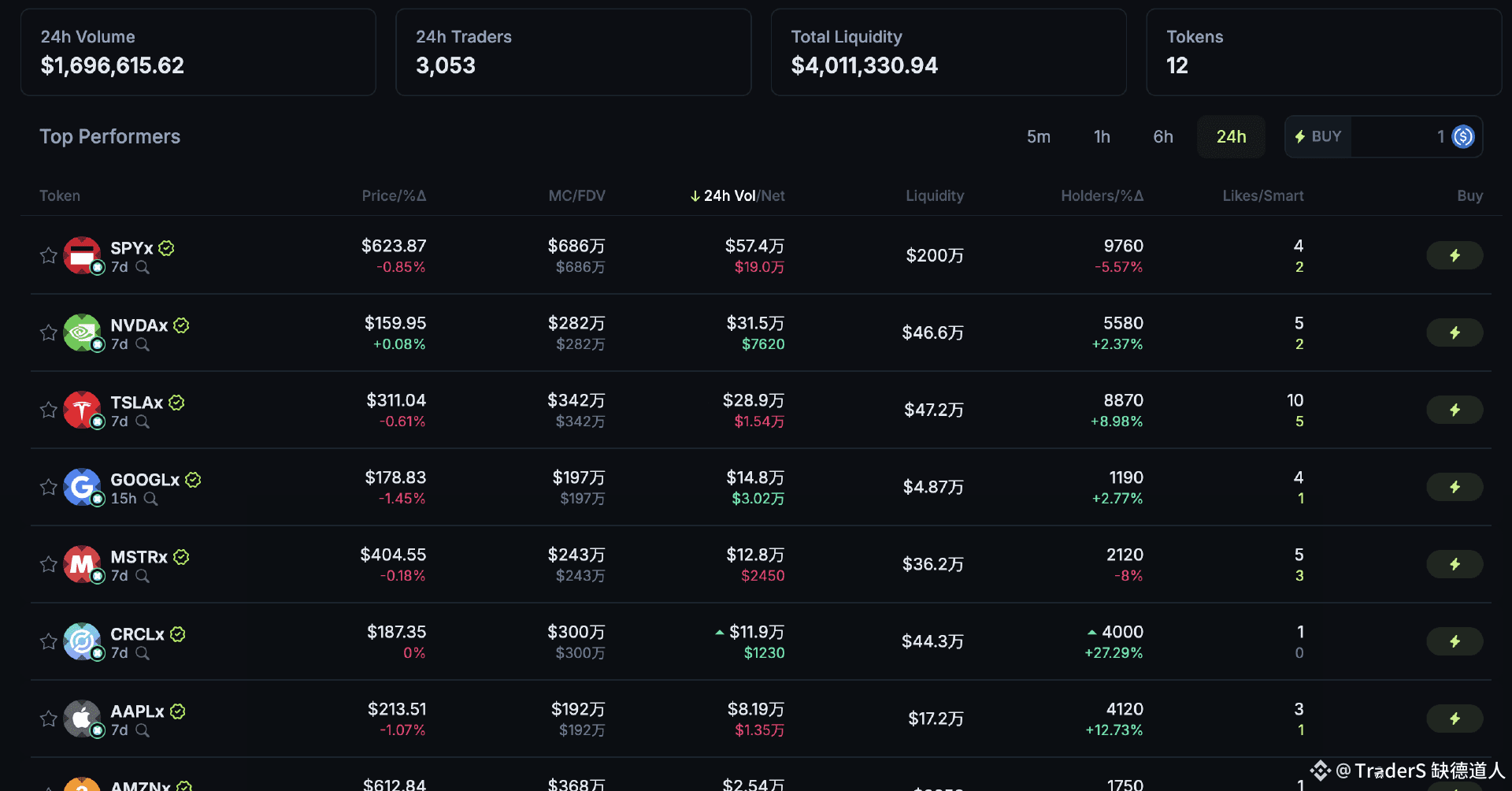Screen dimensions: 1512x791
Task: Click the TSLAx verified badge
Action: [176, 403]
